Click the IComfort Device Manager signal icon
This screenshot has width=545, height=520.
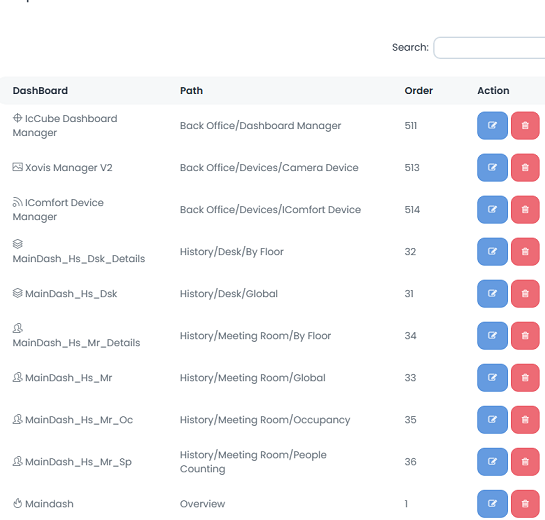click(17, 202)
